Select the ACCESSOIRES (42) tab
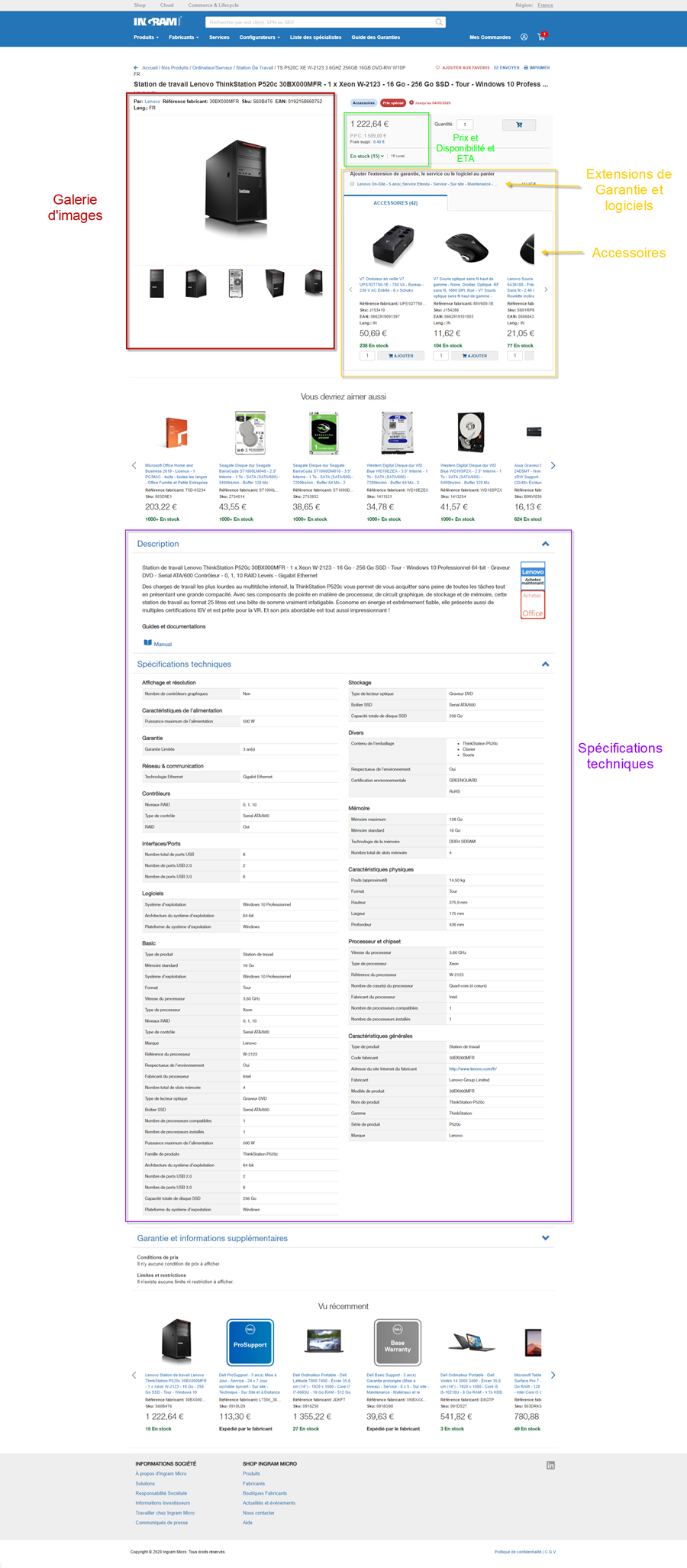Image resolution: width=687 pixels, height=1568 pixels. [x=395, y=202]
